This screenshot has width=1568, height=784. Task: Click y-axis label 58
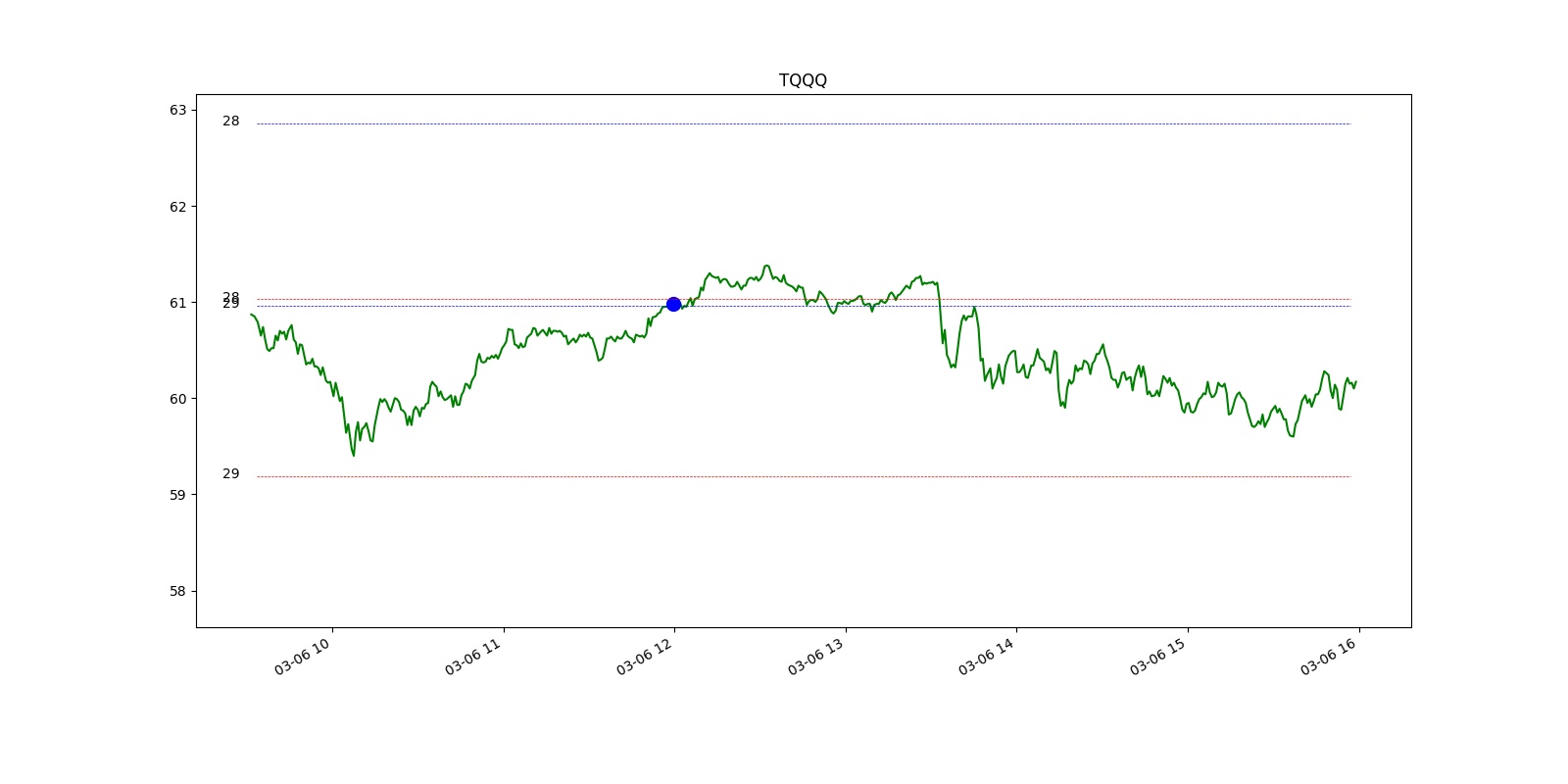(x=177, y=592)
